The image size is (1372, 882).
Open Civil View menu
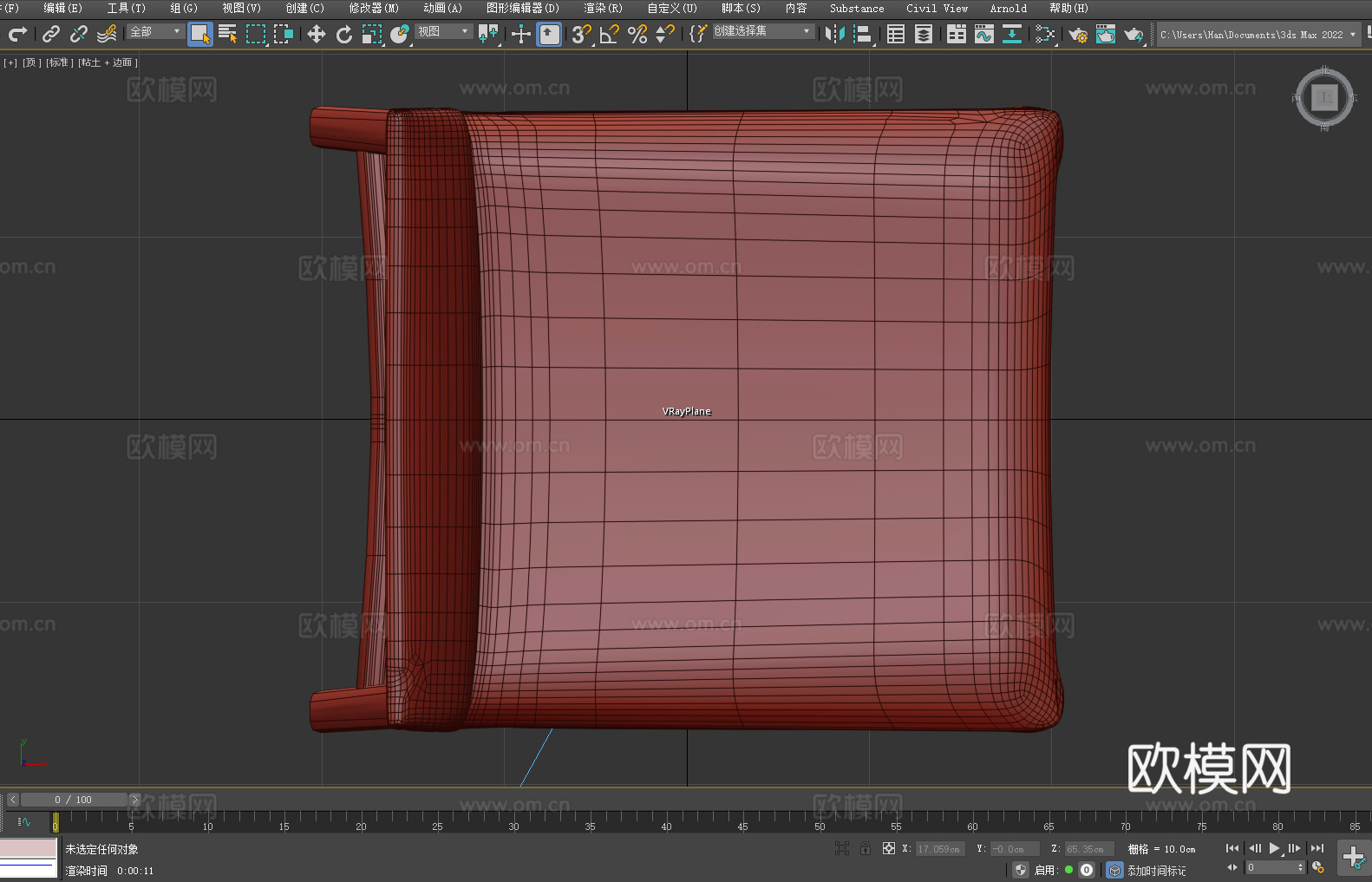point(937,8)
